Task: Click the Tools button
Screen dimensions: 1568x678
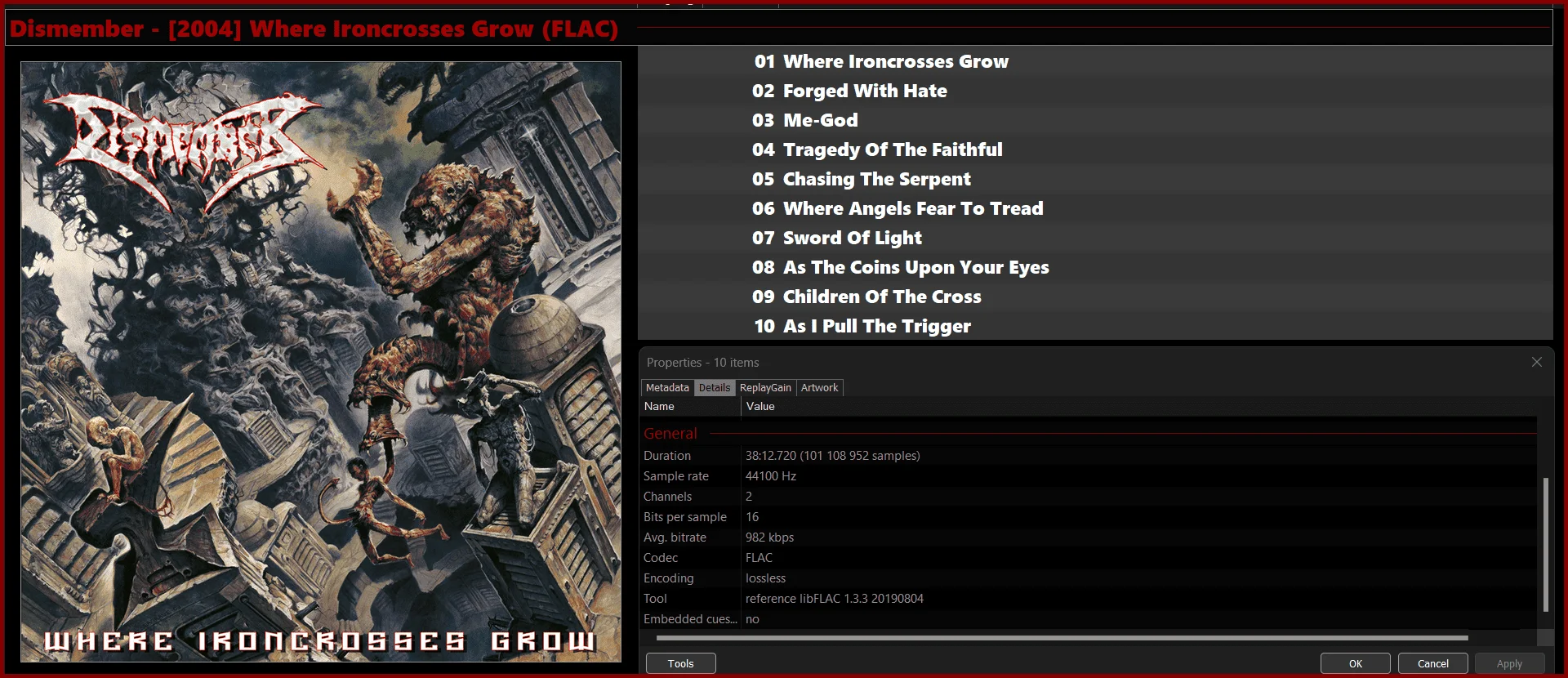Action: click(x=680, y=663)
